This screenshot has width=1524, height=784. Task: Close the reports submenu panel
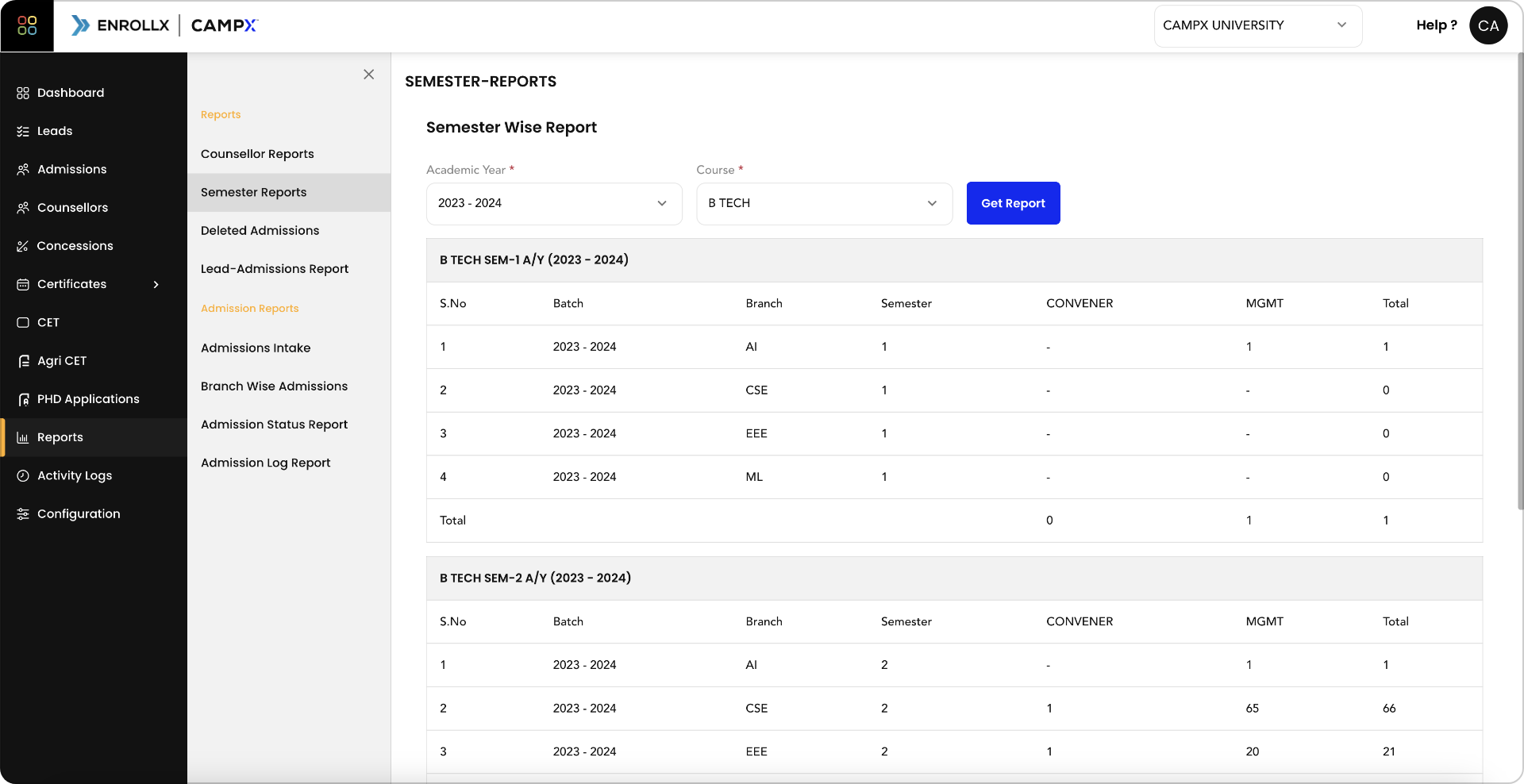[368, 75]
